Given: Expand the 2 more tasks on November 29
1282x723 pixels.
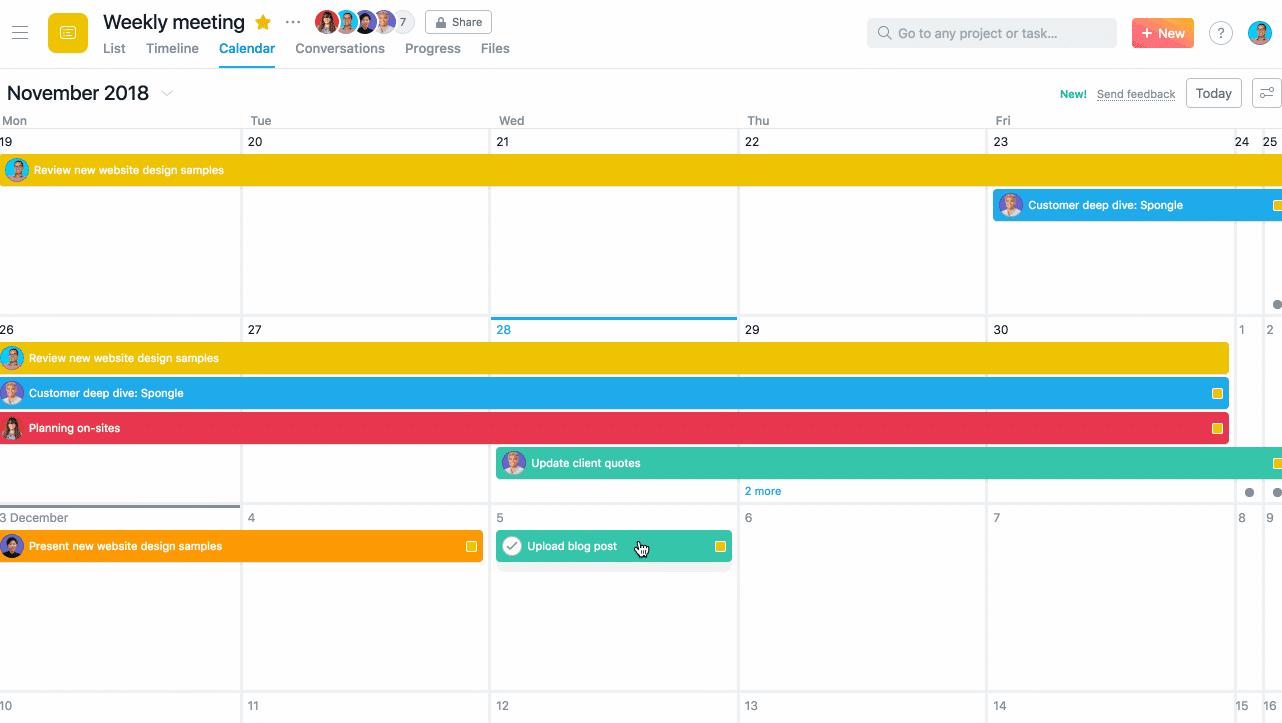Looking at the screenshot, I should point(763,491).
